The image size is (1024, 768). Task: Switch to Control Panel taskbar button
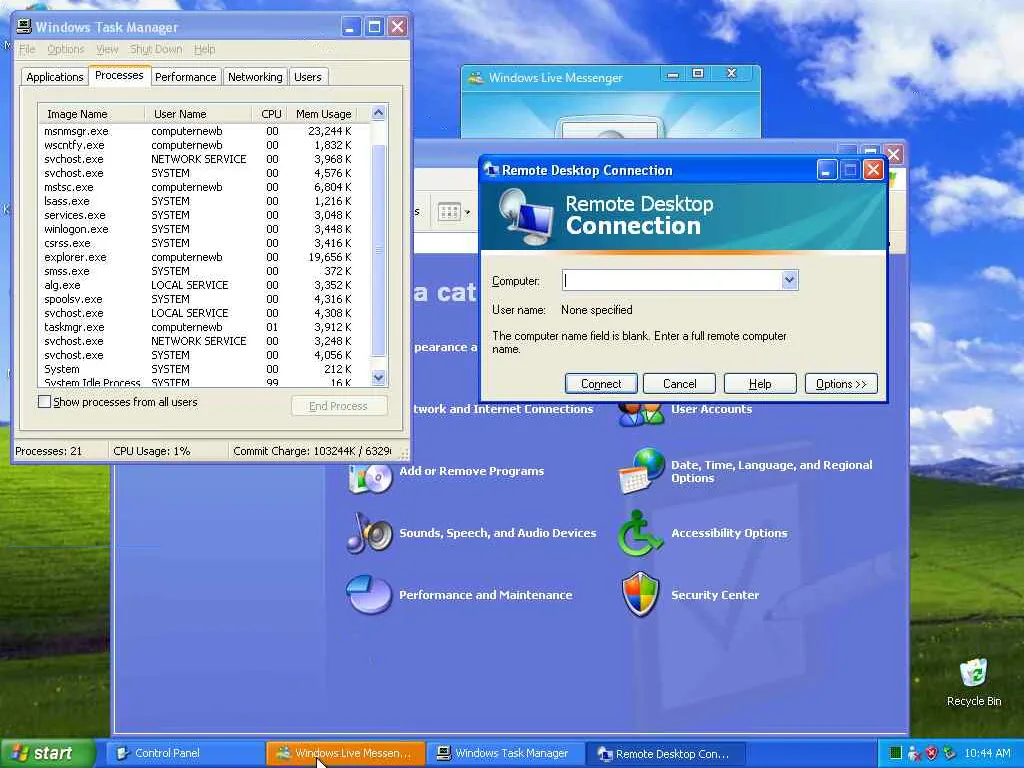tap(184, 754)
